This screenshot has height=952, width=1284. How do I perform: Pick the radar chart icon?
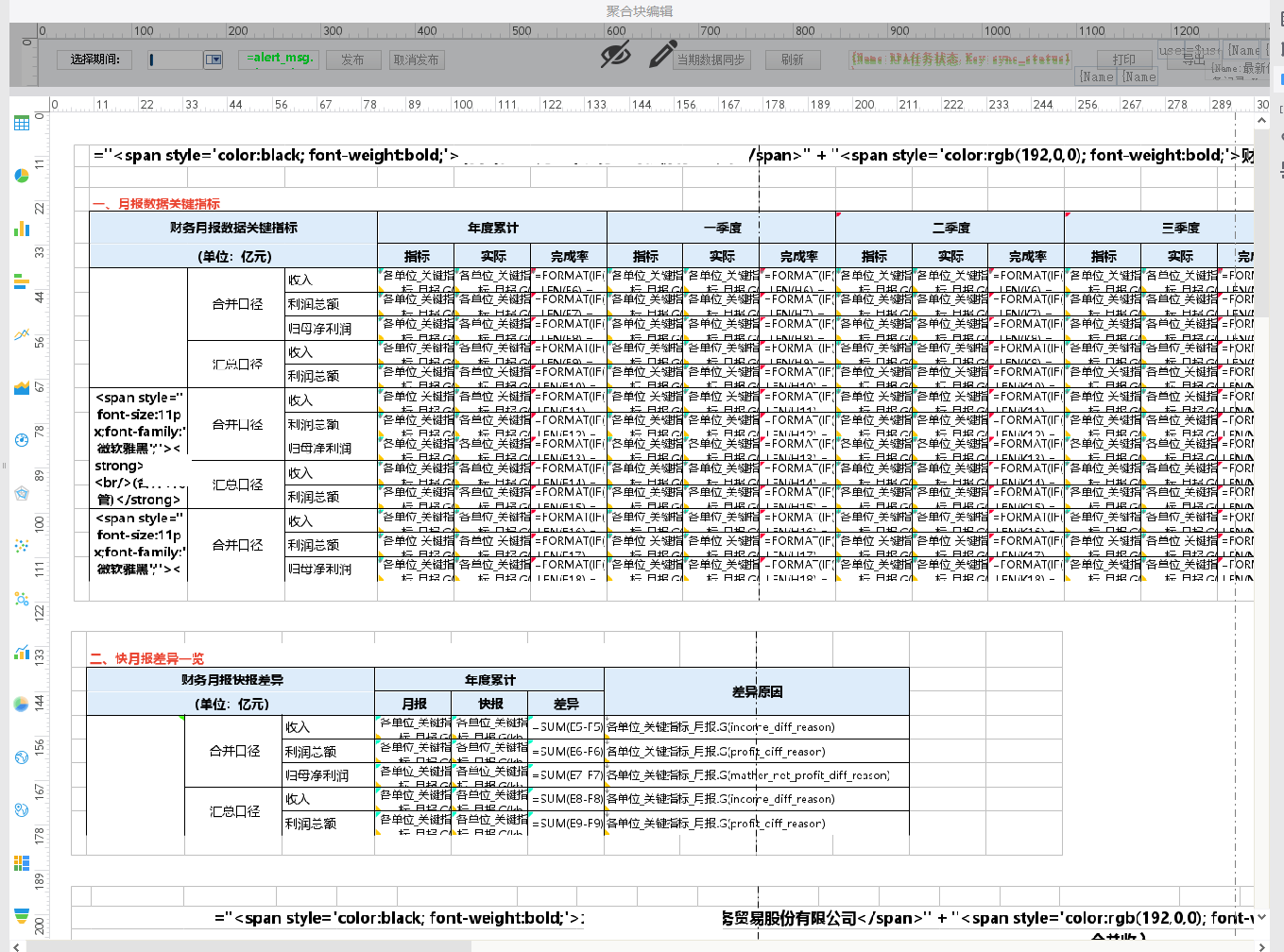click(x=22, y=493)
